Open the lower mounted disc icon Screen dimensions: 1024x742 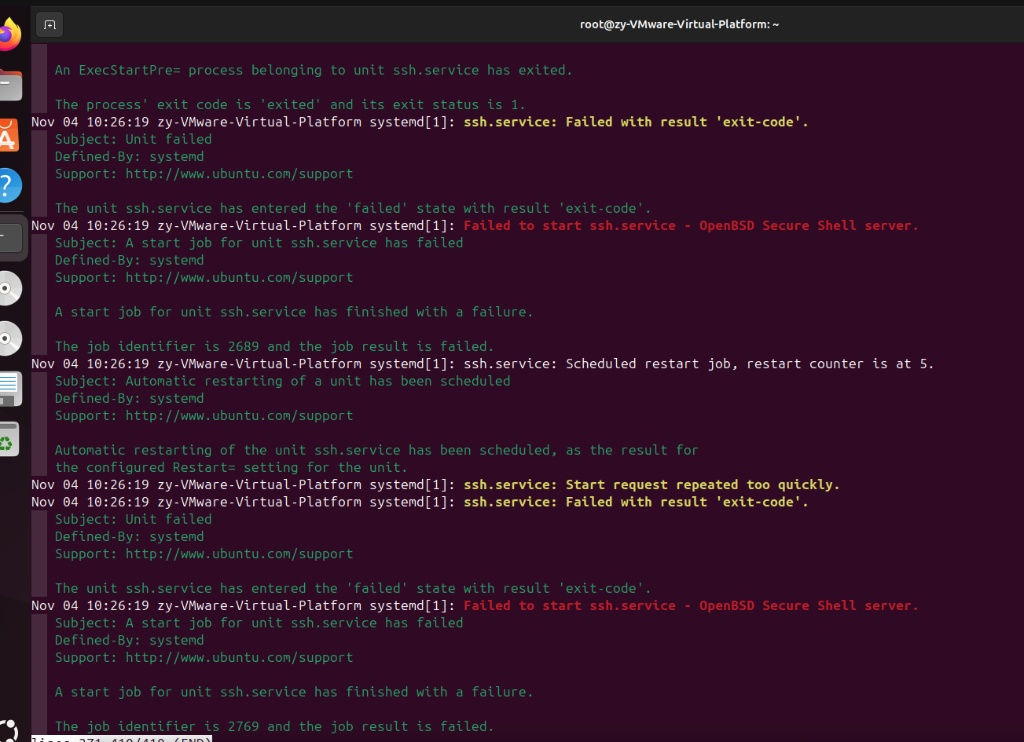coord(8,339)
